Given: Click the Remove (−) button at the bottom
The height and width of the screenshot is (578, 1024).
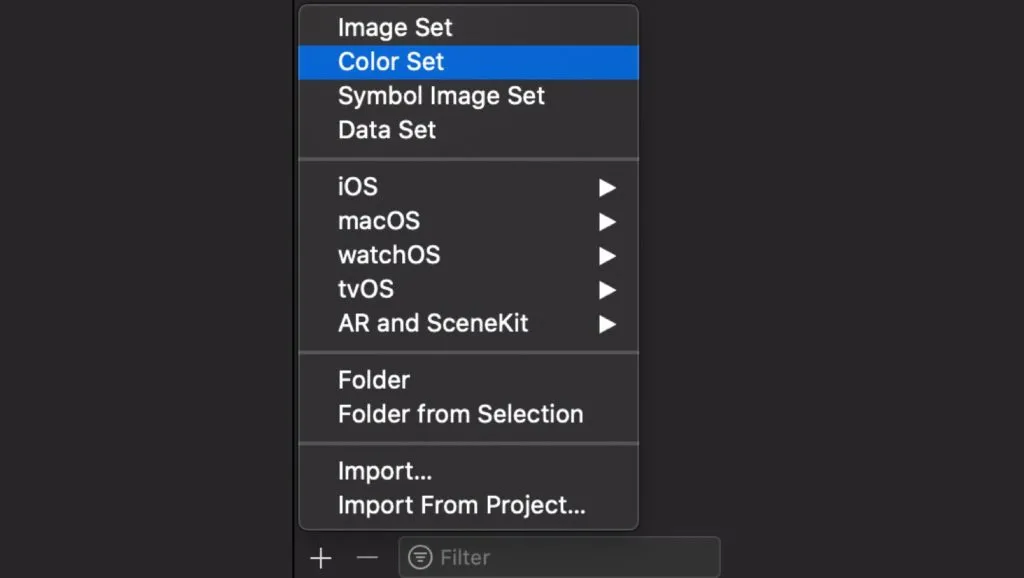Looking at the screenshot, I should 366,557.
